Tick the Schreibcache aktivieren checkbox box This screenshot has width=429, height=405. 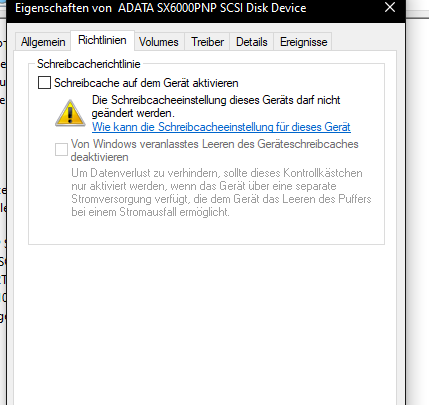pos(44,83)
